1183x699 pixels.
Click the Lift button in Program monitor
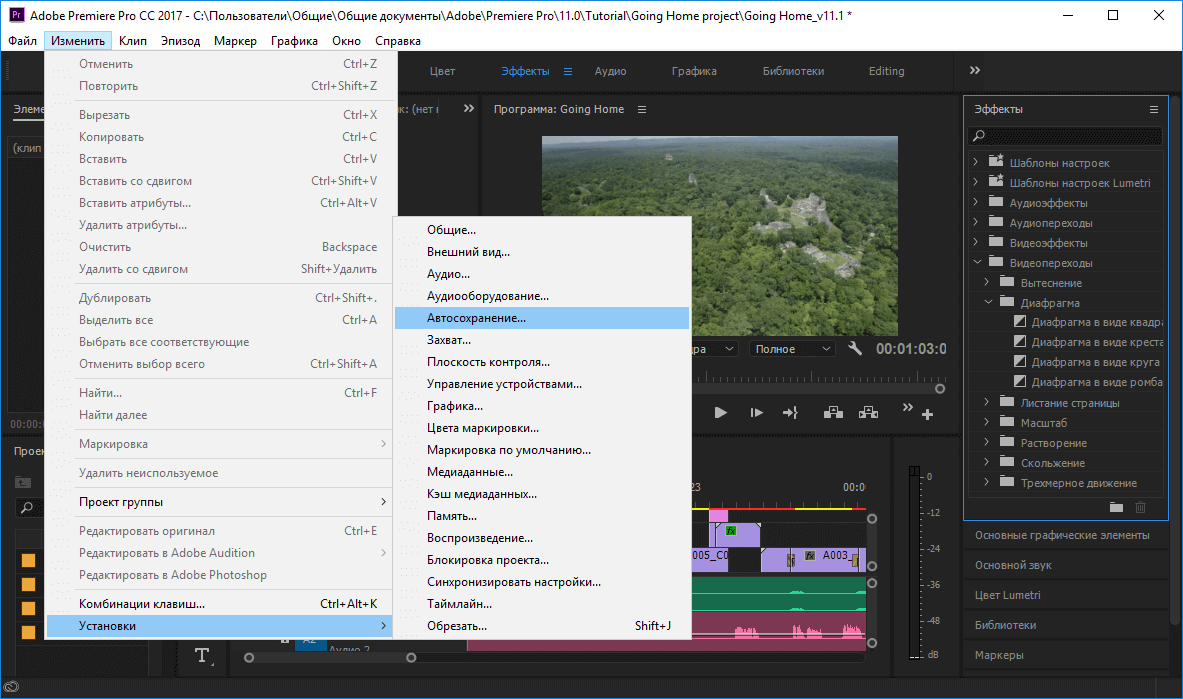tap(833, 412)
